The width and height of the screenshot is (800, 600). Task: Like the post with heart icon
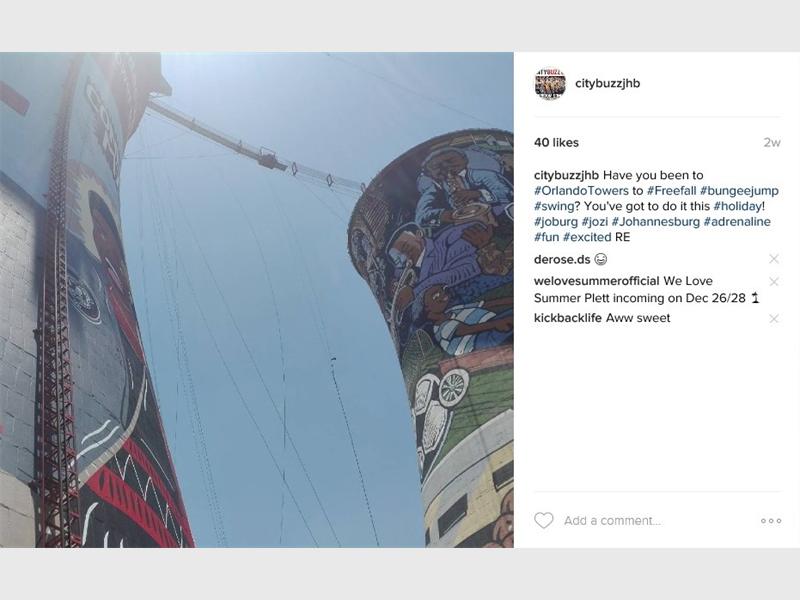(x=543, y=520)
